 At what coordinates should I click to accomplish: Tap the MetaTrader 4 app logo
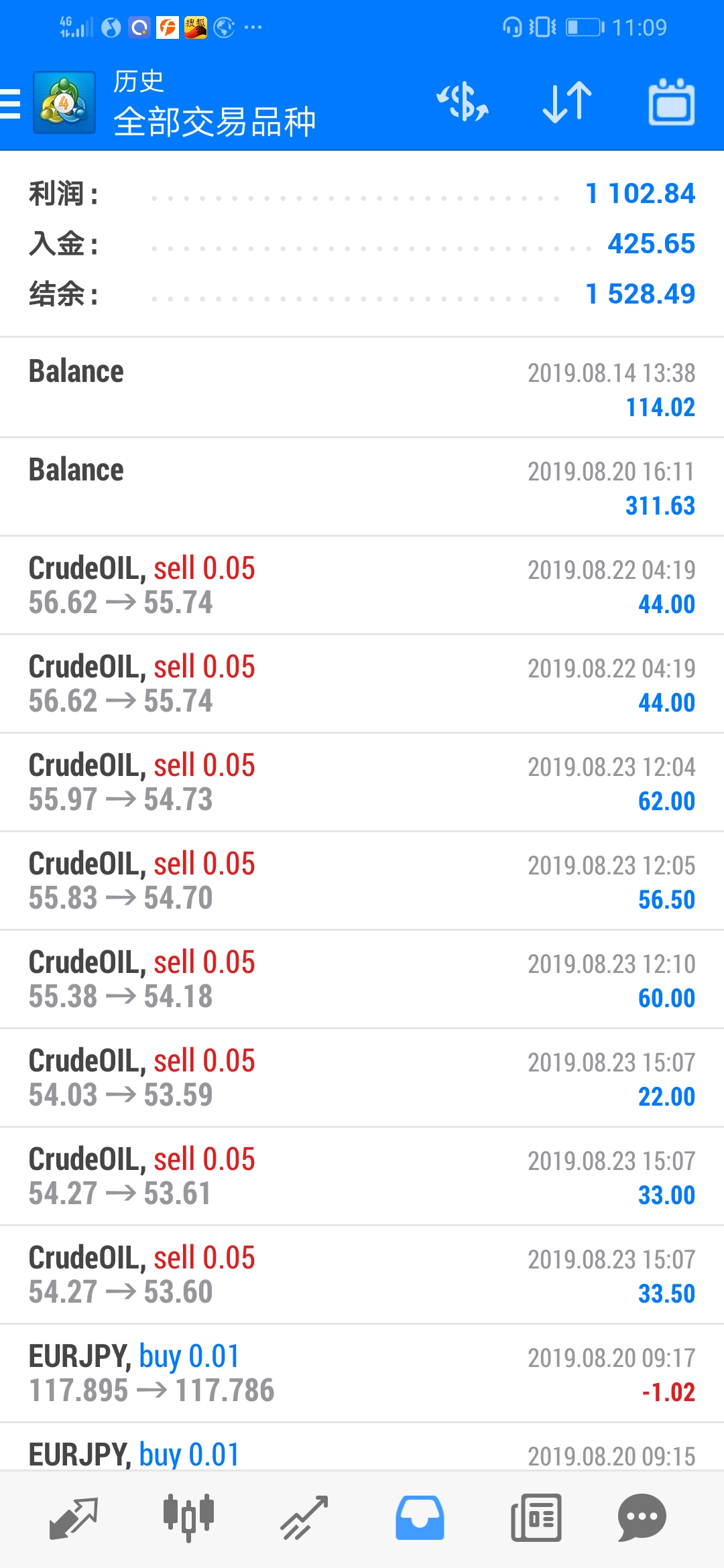click(64, 103)
